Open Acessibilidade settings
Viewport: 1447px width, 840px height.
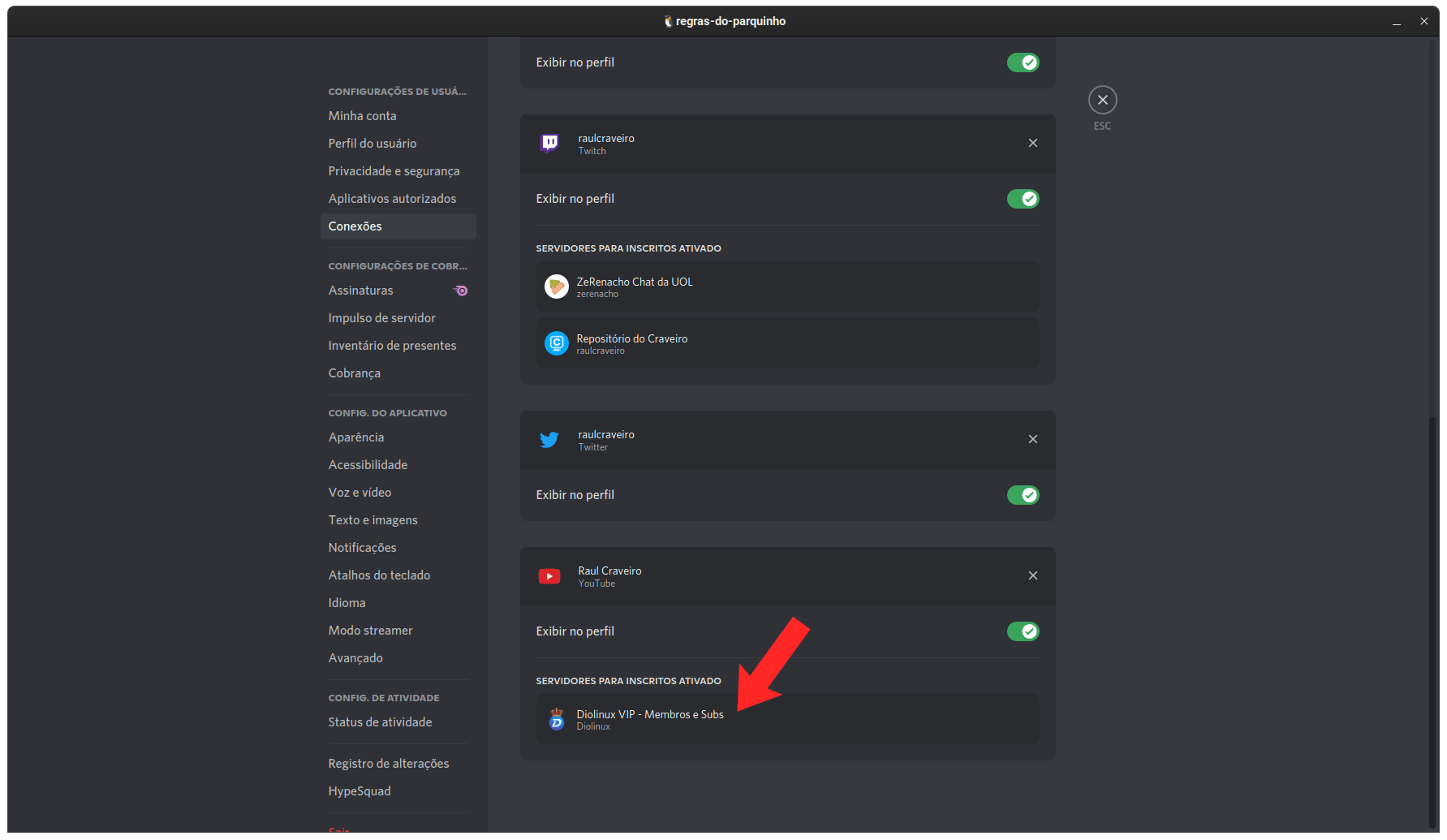pyautogui.click(x=398, y=465)
